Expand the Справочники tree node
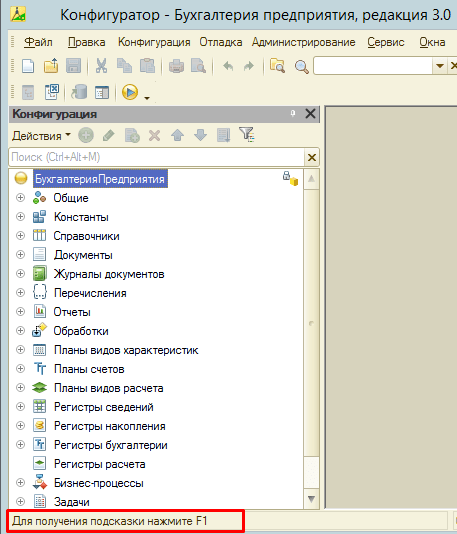This screenshot has width=457, height=534. click(20, 236)
